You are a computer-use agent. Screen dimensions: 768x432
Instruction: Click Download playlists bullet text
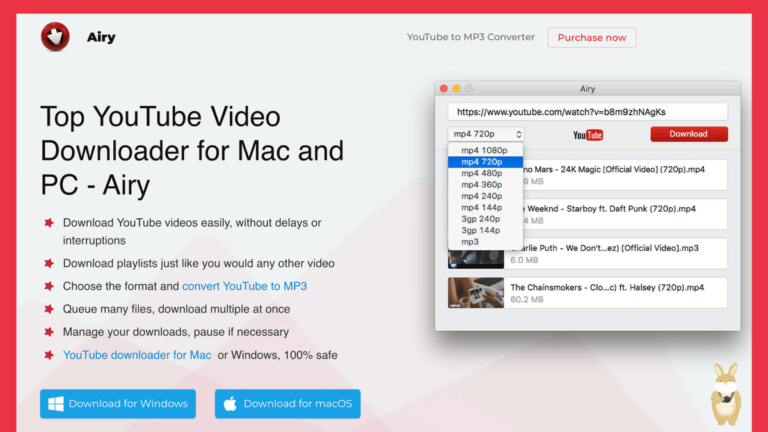(198, 264)
